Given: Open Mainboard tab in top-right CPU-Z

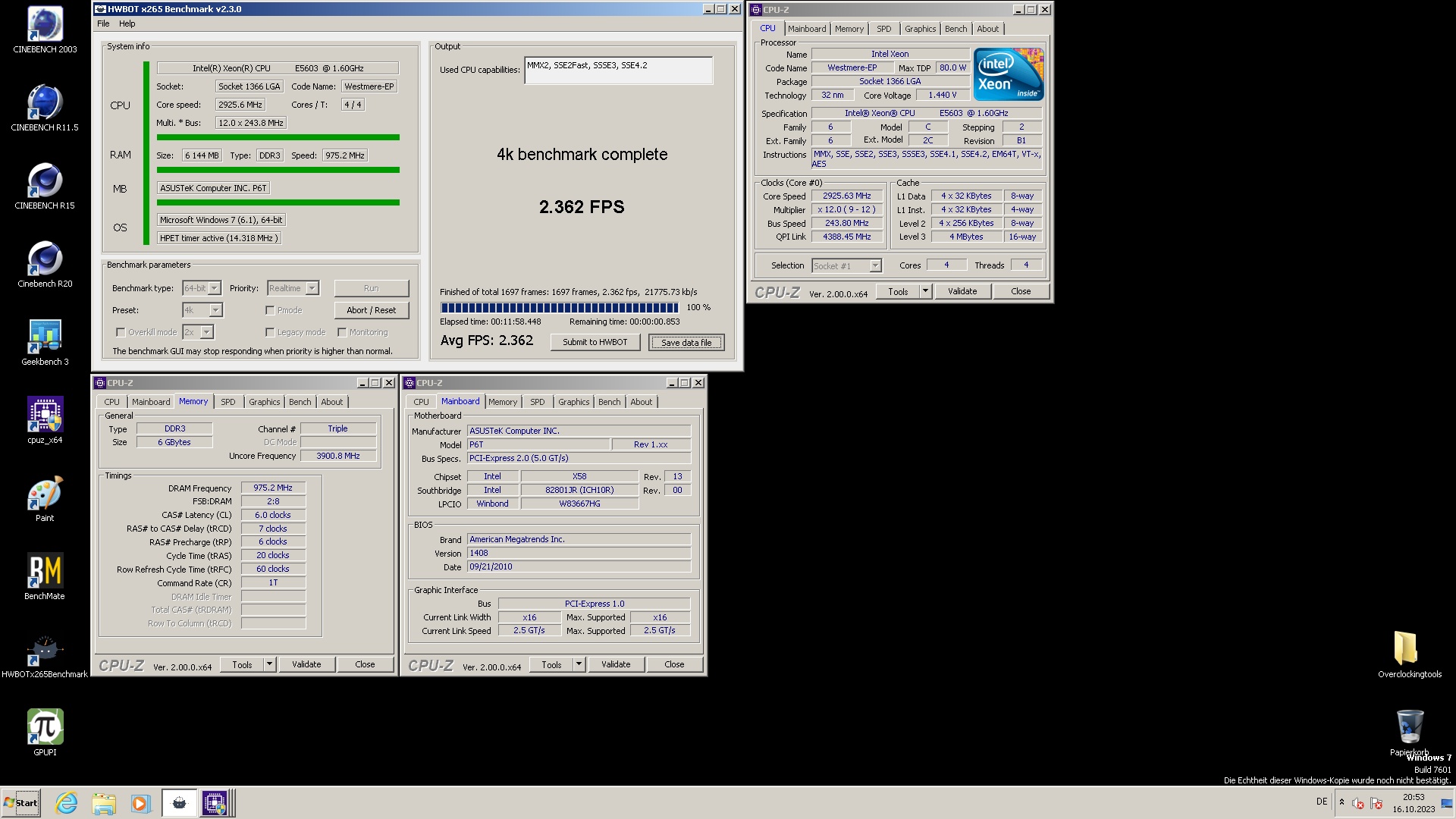Looking at the screenshot, I should click(807, 29).
